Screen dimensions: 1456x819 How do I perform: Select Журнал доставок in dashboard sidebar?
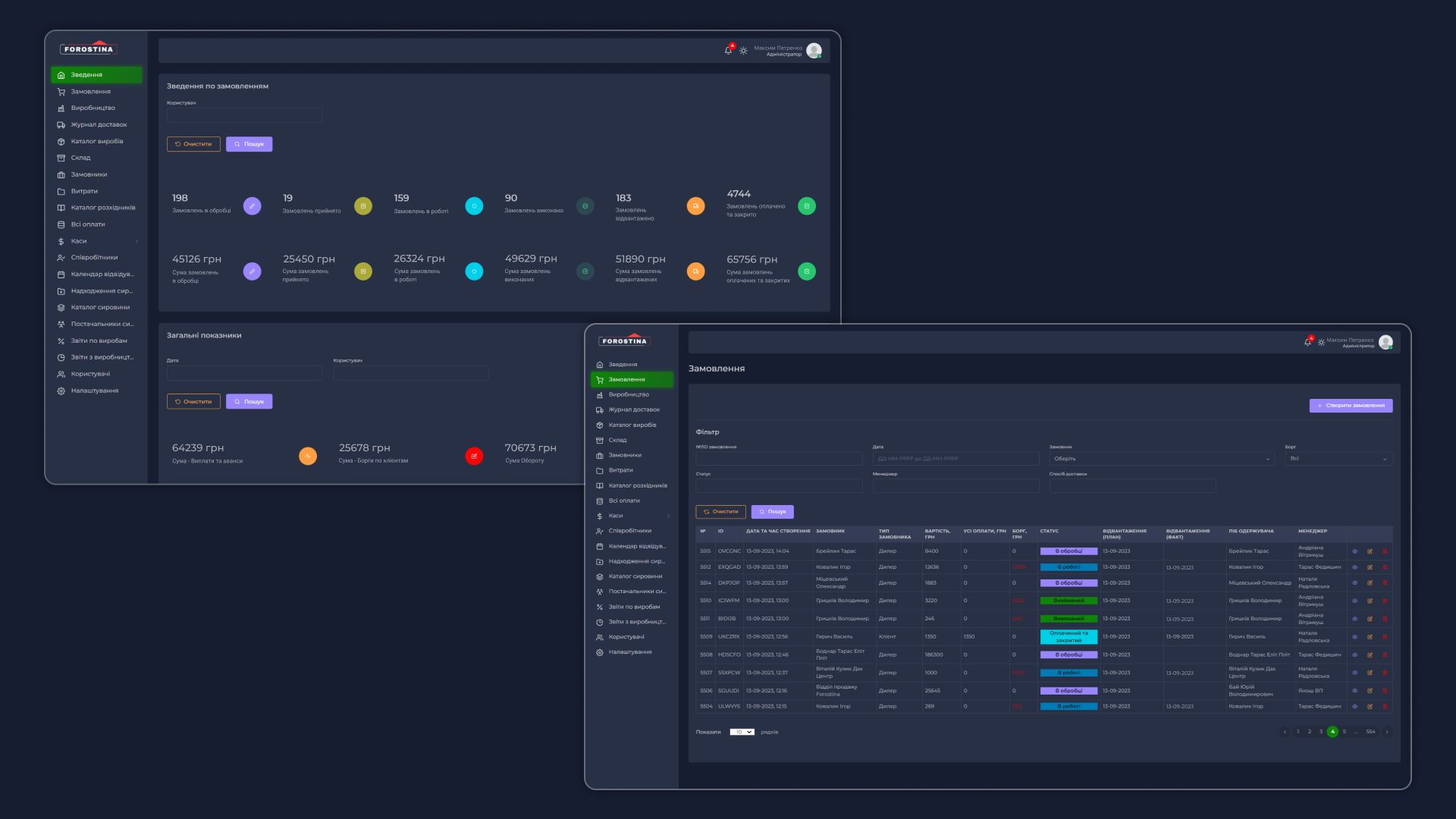coord(99,125)
